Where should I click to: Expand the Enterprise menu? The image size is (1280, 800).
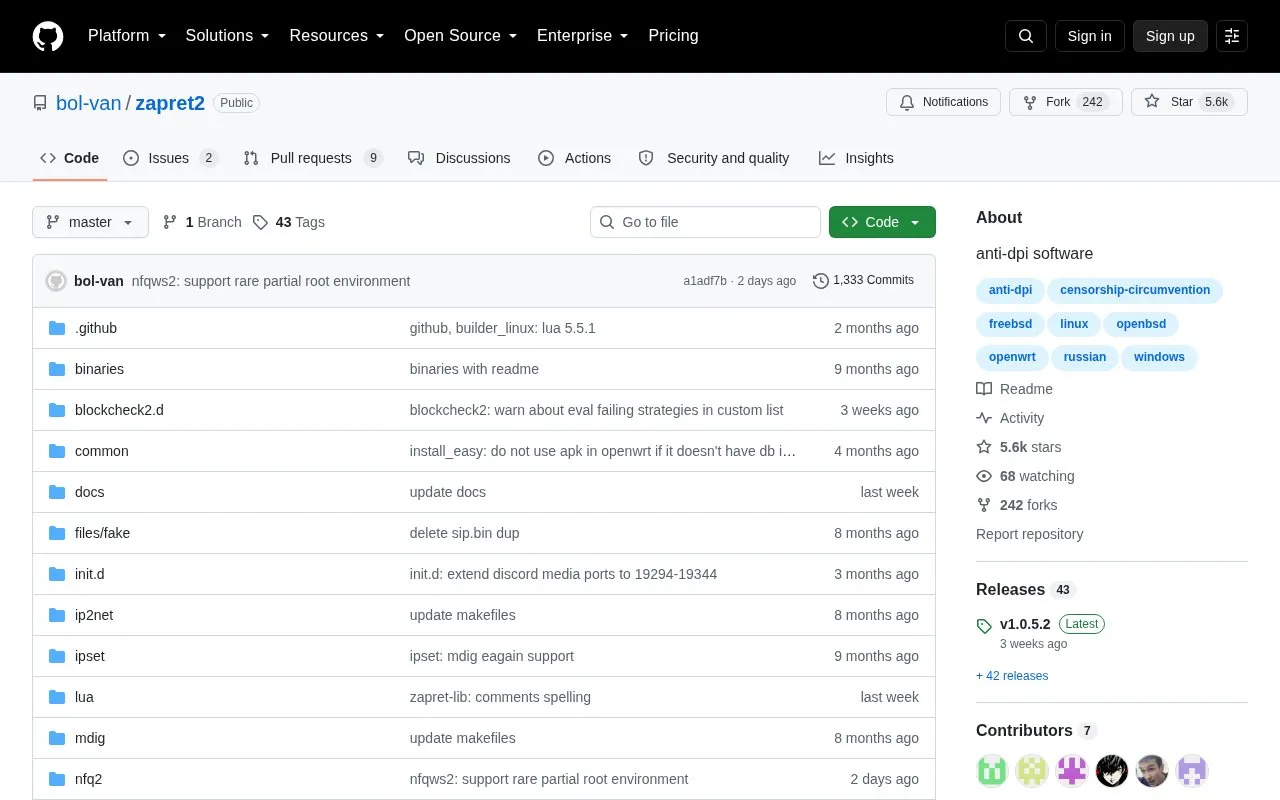583,36
